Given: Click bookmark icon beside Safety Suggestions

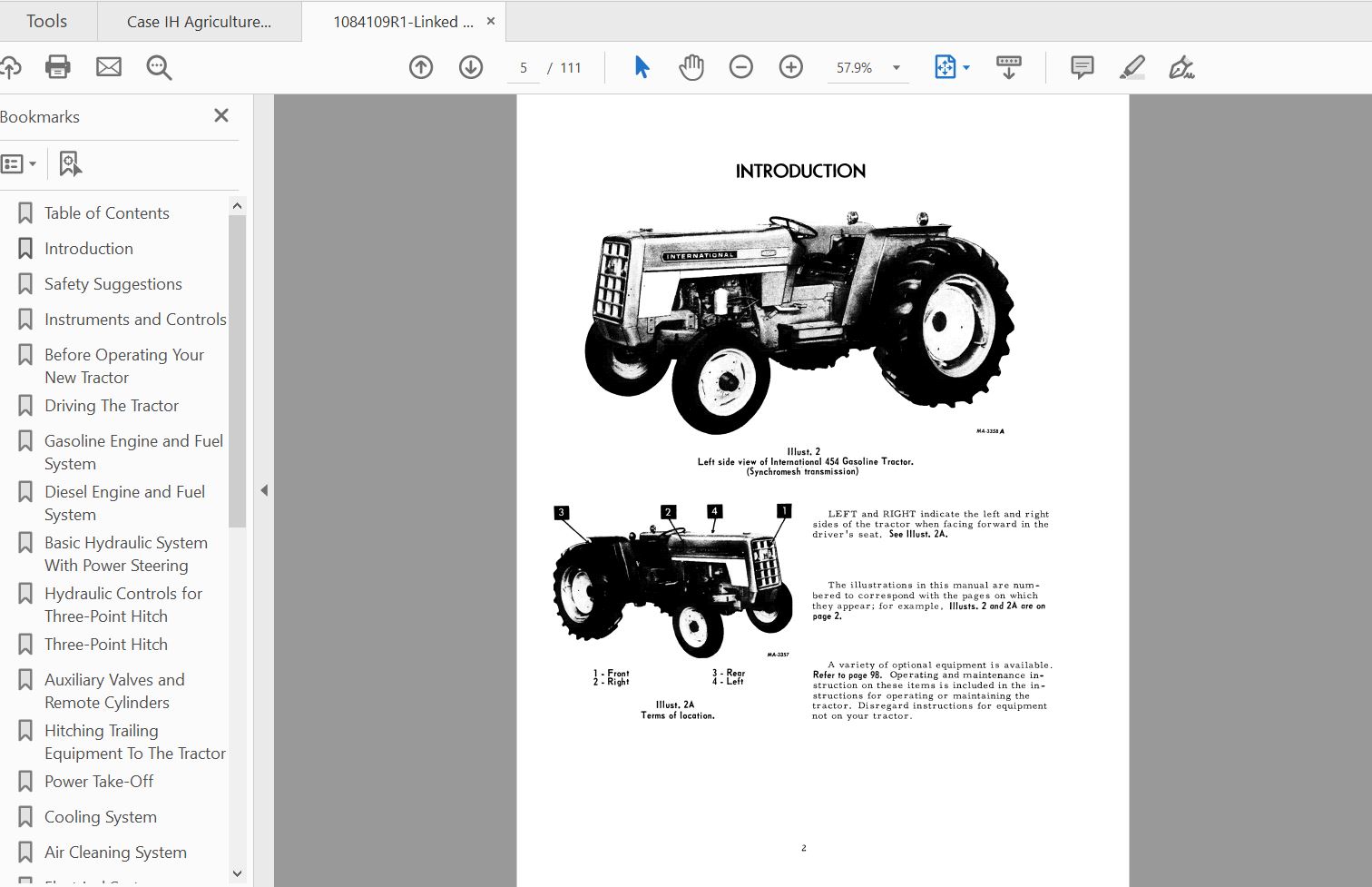Looking at the screenshot, I should point(25,284).
